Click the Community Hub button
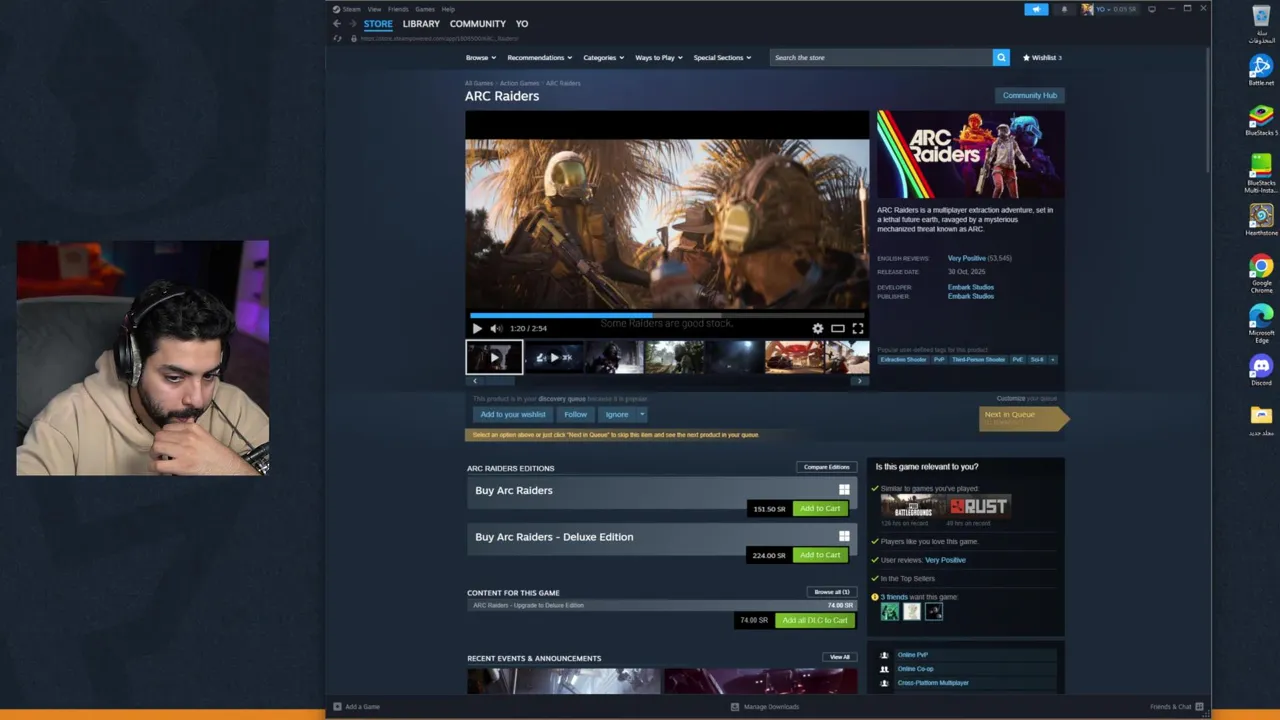 point(1029,95)
